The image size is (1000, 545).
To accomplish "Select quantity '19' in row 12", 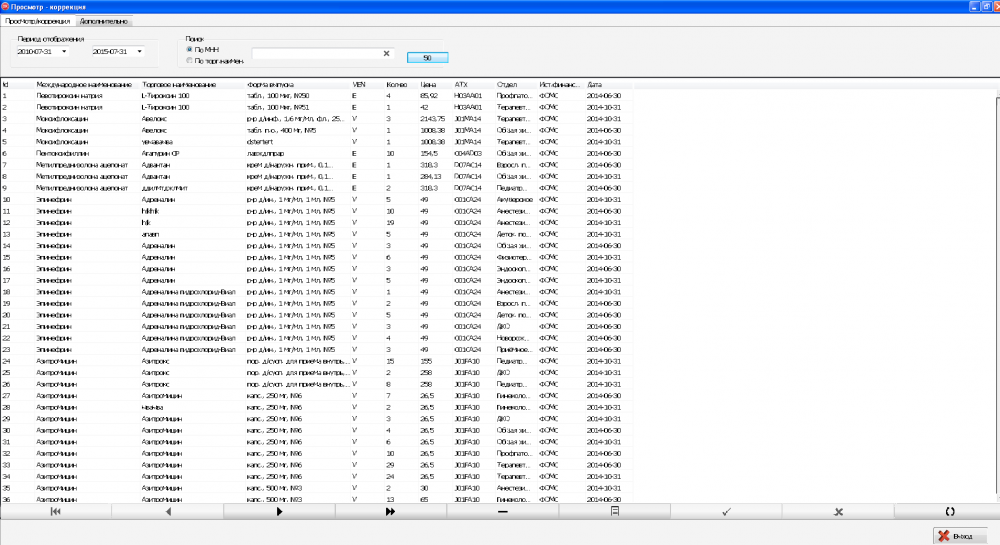I will [x=390, y=222].
